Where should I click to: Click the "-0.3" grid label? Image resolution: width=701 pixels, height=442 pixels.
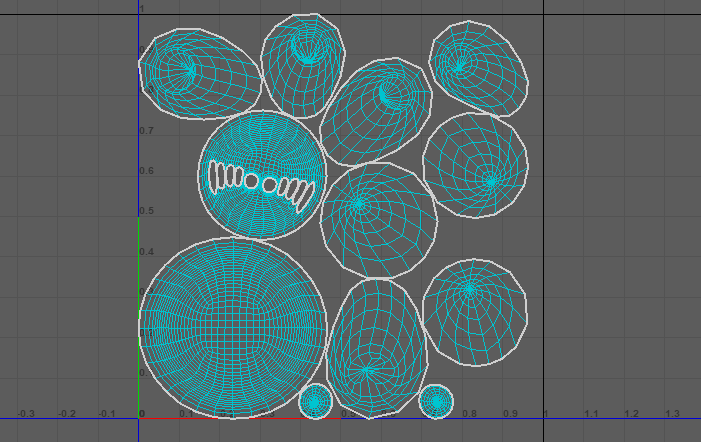point(26,414)
